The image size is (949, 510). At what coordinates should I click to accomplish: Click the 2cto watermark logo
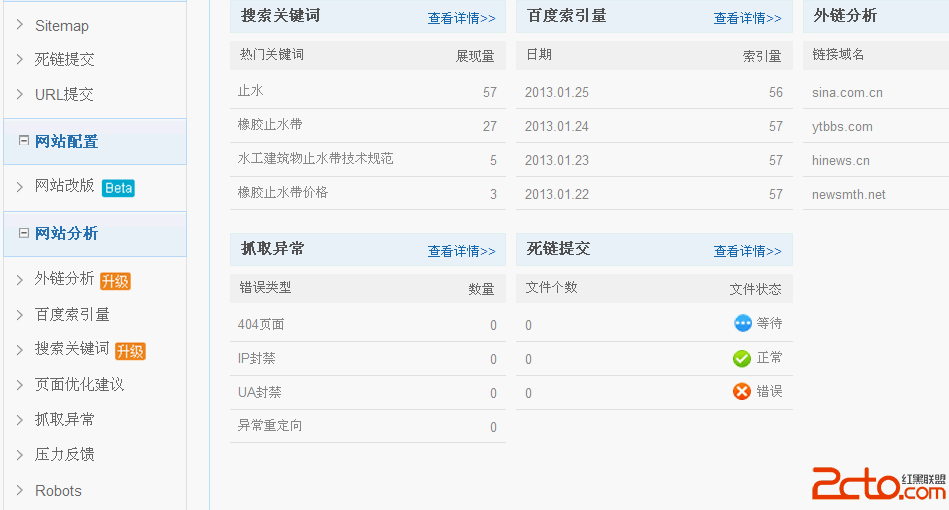pos(877,484)
